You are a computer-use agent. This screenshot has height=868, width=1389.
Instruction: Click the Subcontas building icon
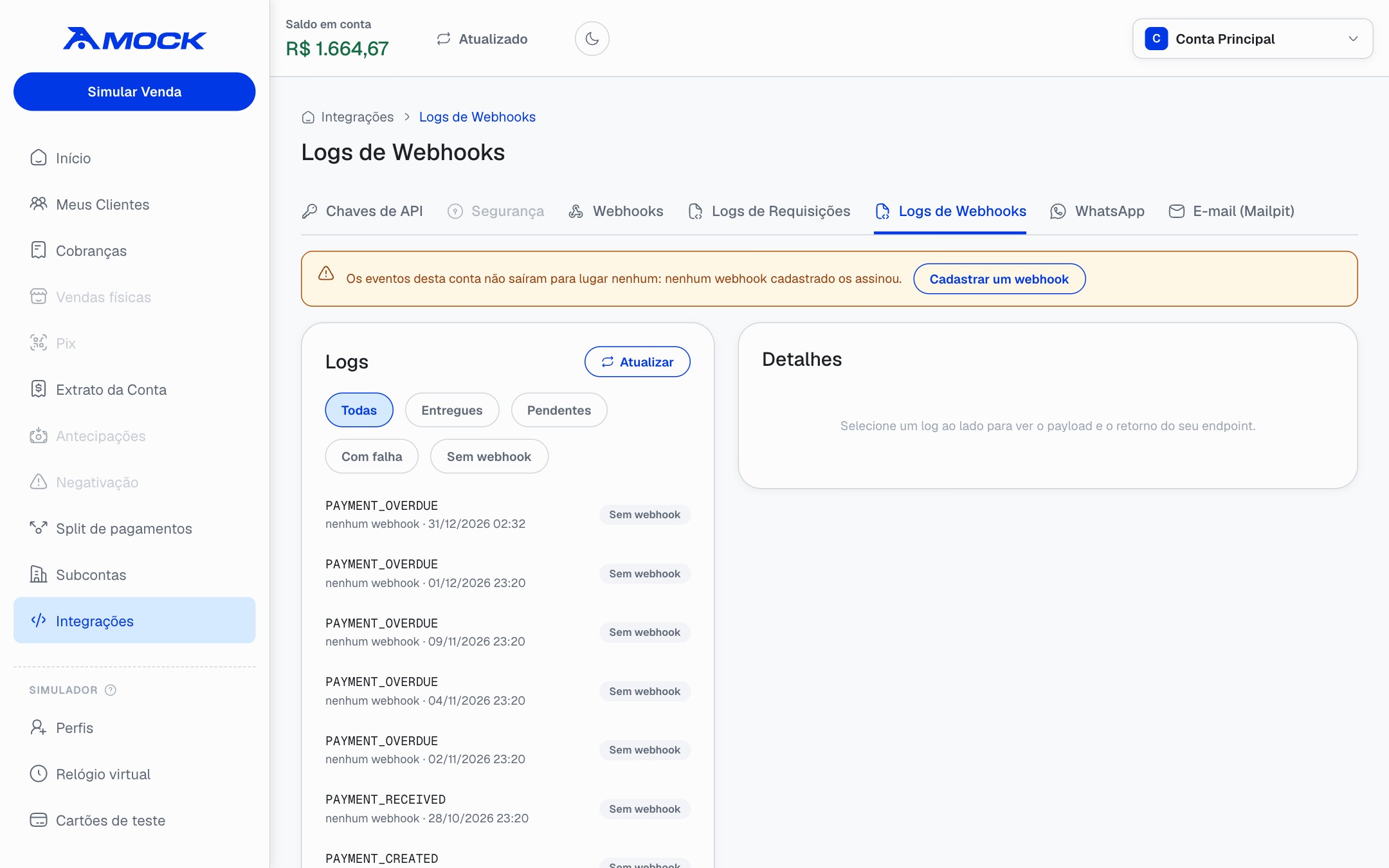click(x=39, y=574)
